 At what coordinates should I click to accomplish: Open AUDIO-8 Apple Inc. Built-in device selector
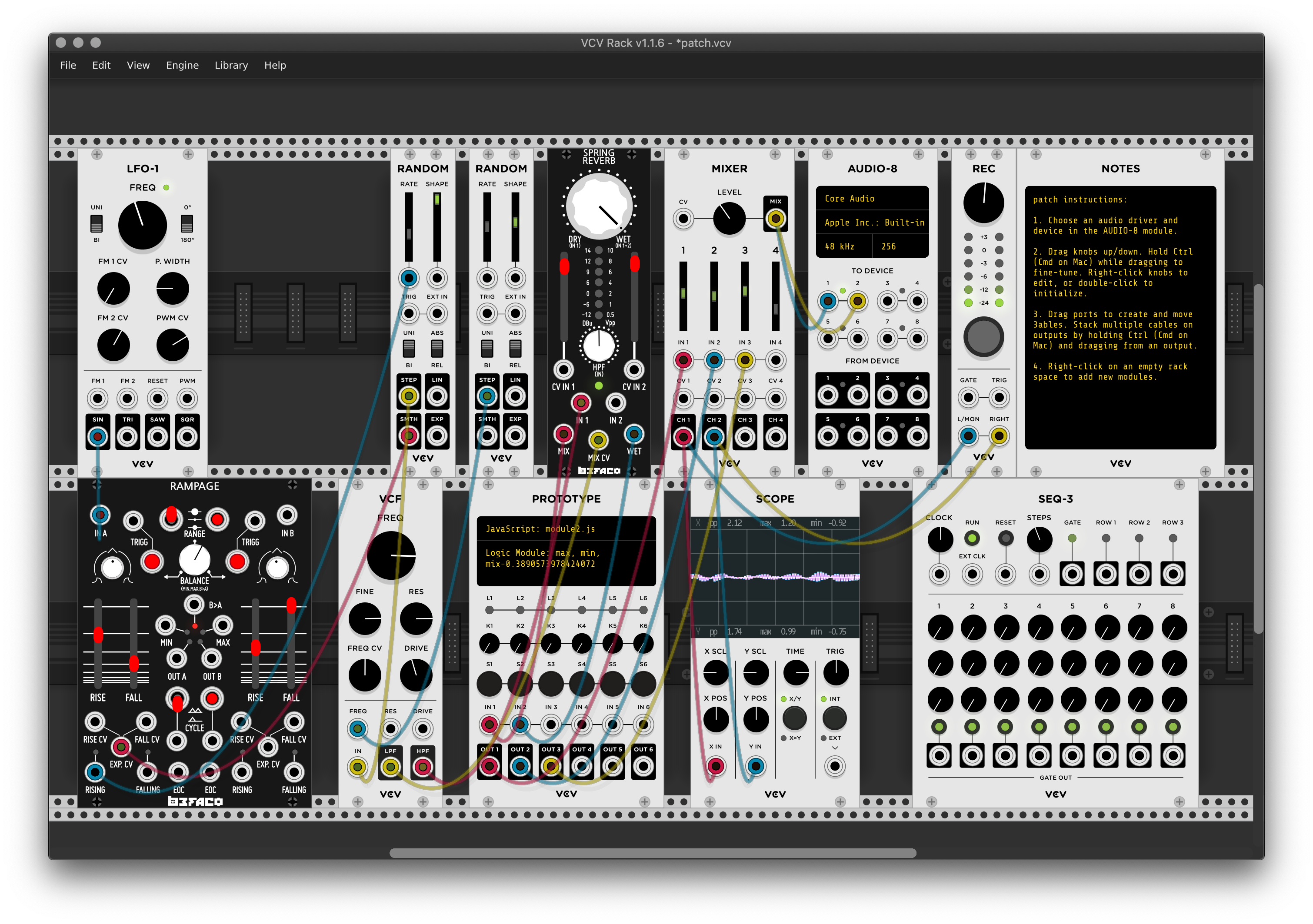coord(872,223)
